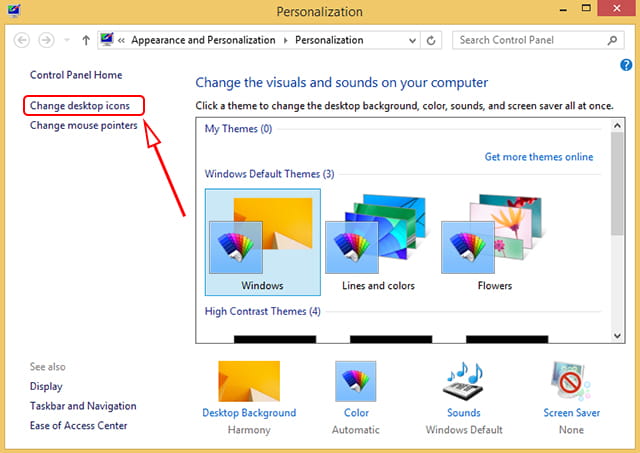Click the Screen Saver text link
This screenshot has width=640, height=453.
(571, 413)
